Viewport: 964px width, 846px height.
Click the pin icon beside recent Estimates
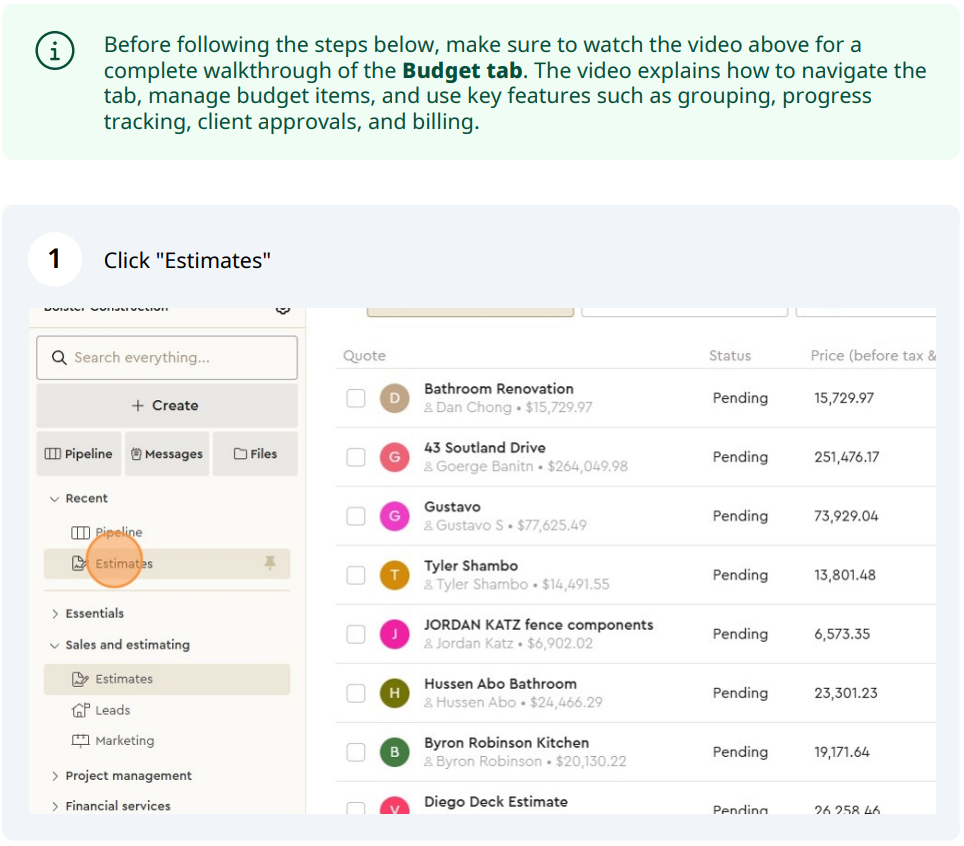tap(269, 564)
